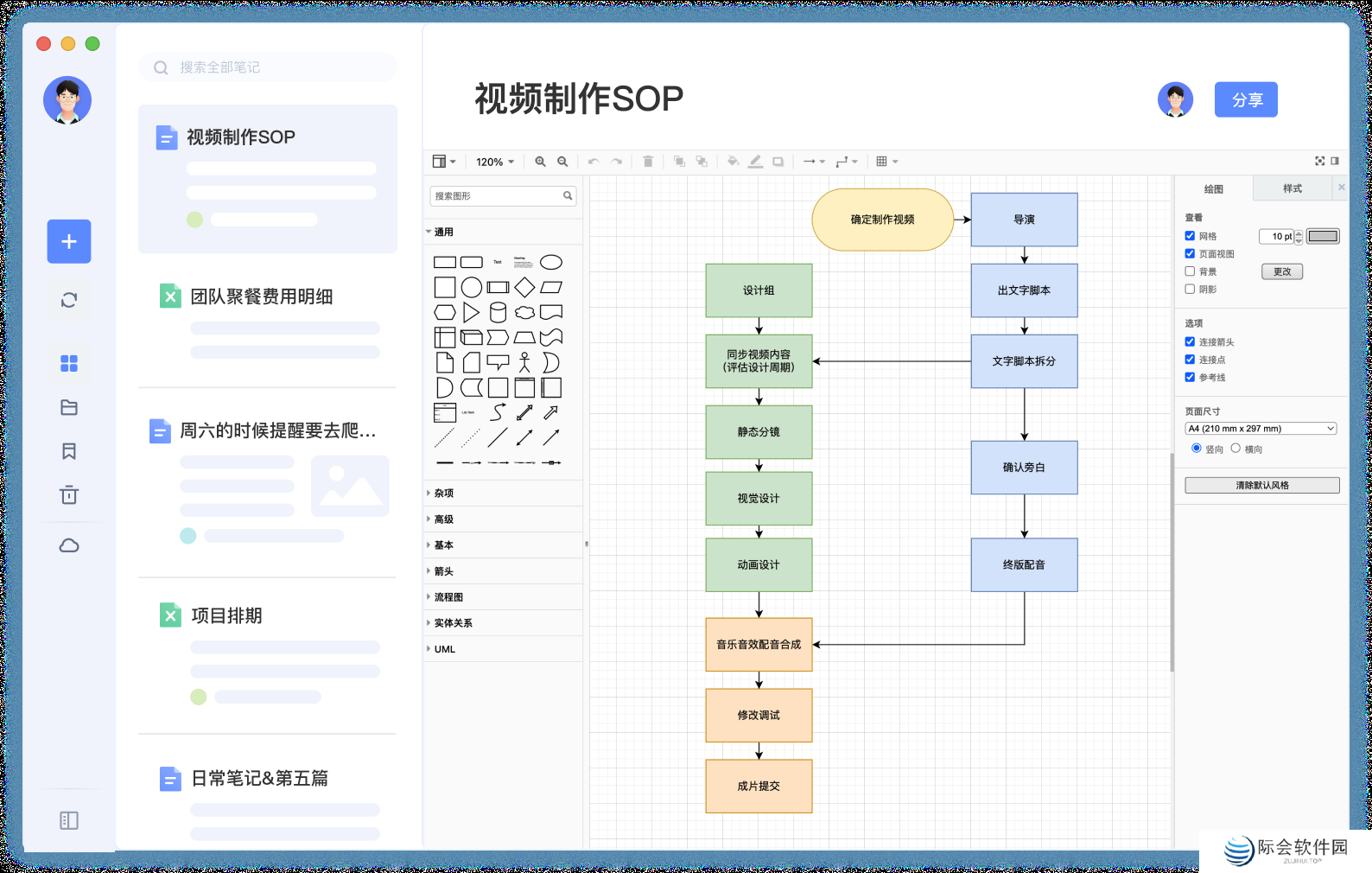Viewport: 1372px width, 873px height.
Task: Open the trash icon in left sidebar
Action: click(69, 495)
